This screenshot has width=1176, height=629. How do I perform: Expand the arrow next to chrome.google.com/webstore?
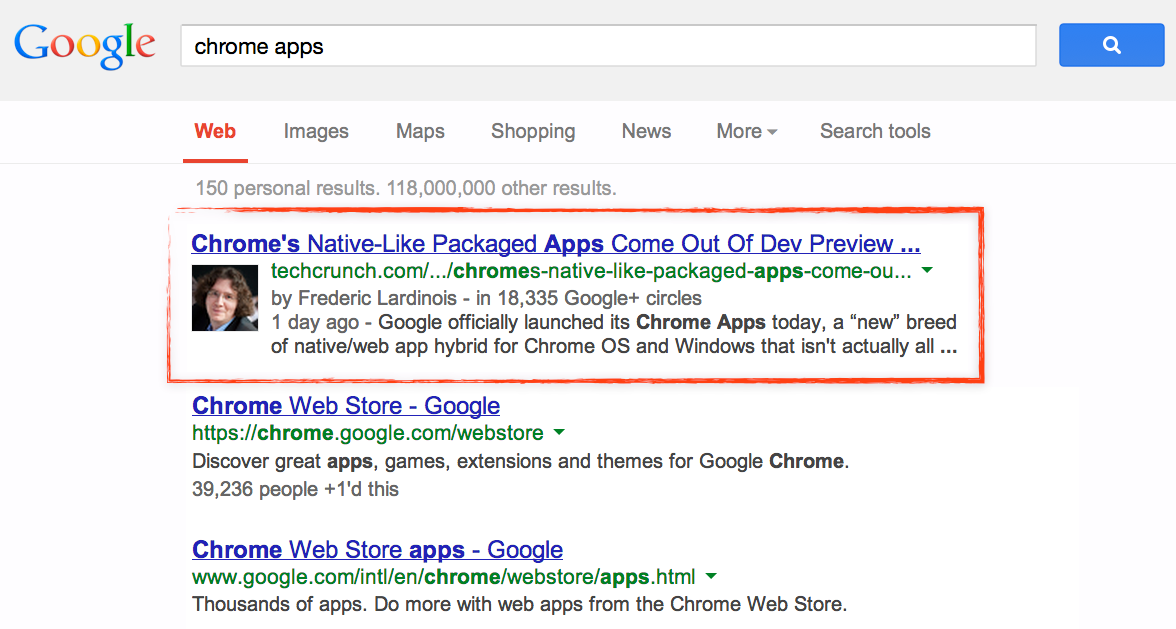[559, 433]
